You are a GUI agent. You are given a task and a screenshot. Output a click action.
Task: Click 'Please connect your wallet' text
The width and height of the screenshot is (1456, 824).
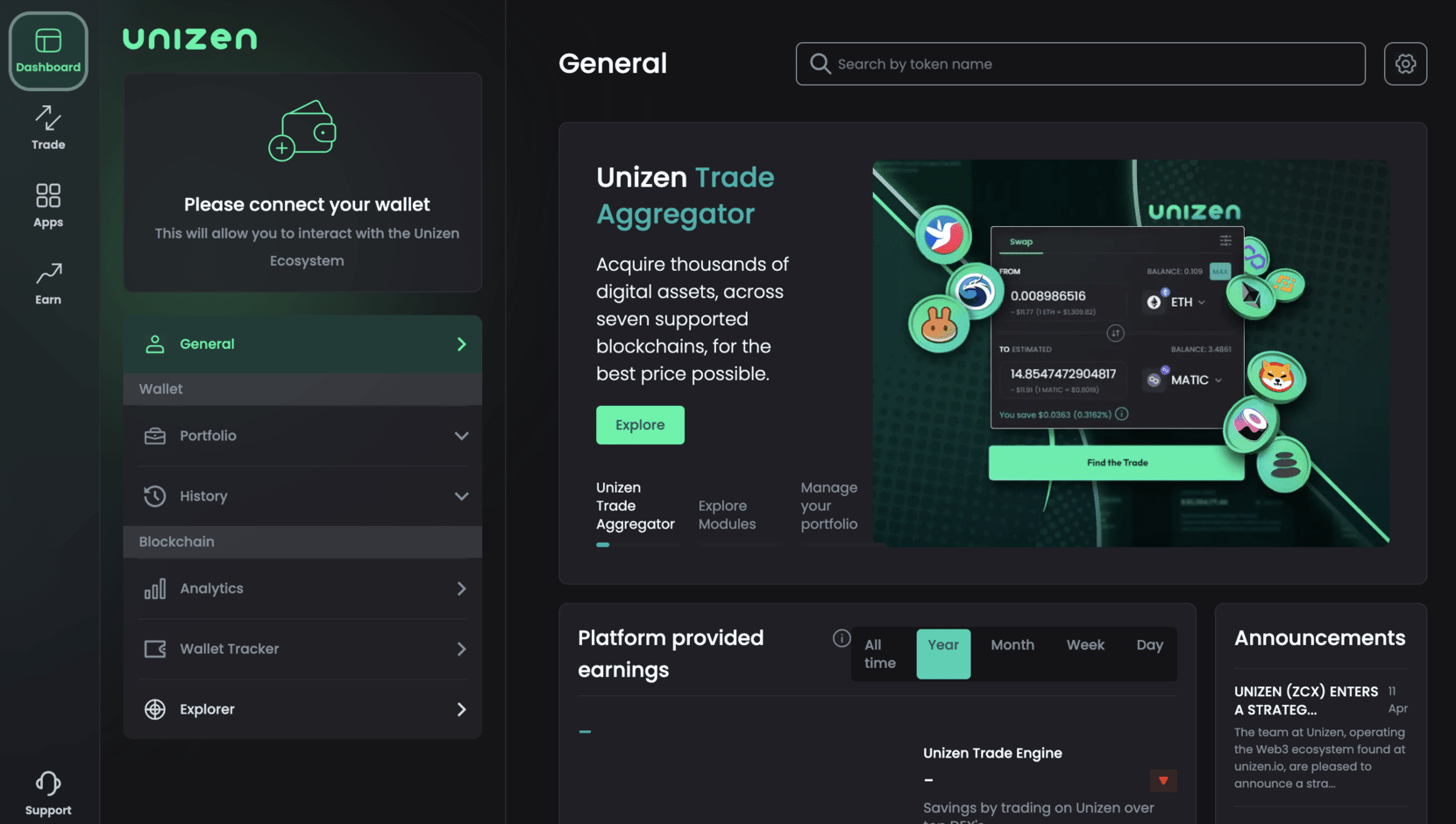307,204
